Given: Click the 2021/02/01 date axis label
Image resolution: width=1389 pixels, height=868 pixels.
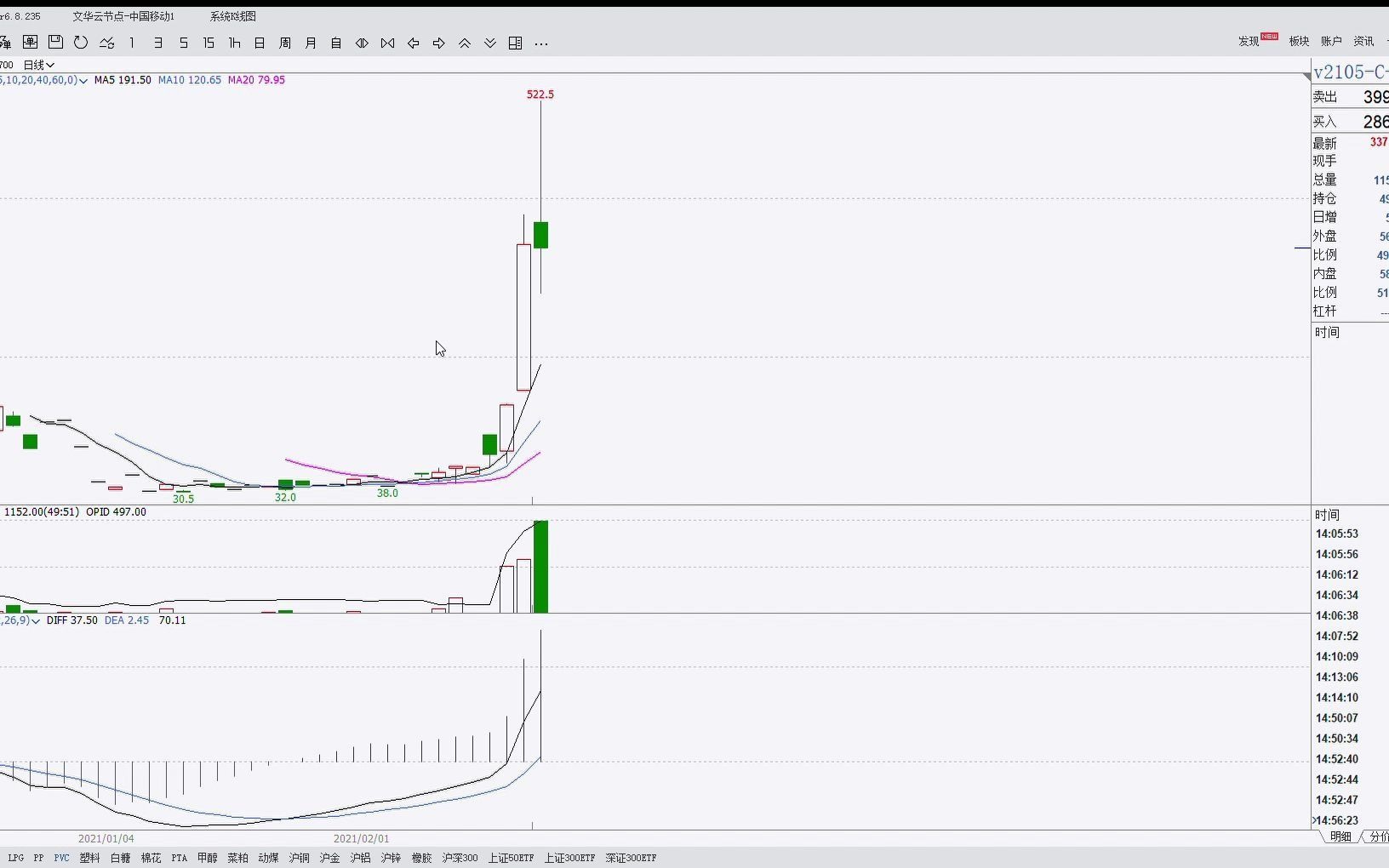Looking at the screenshot, I should [x=362, y=839].
